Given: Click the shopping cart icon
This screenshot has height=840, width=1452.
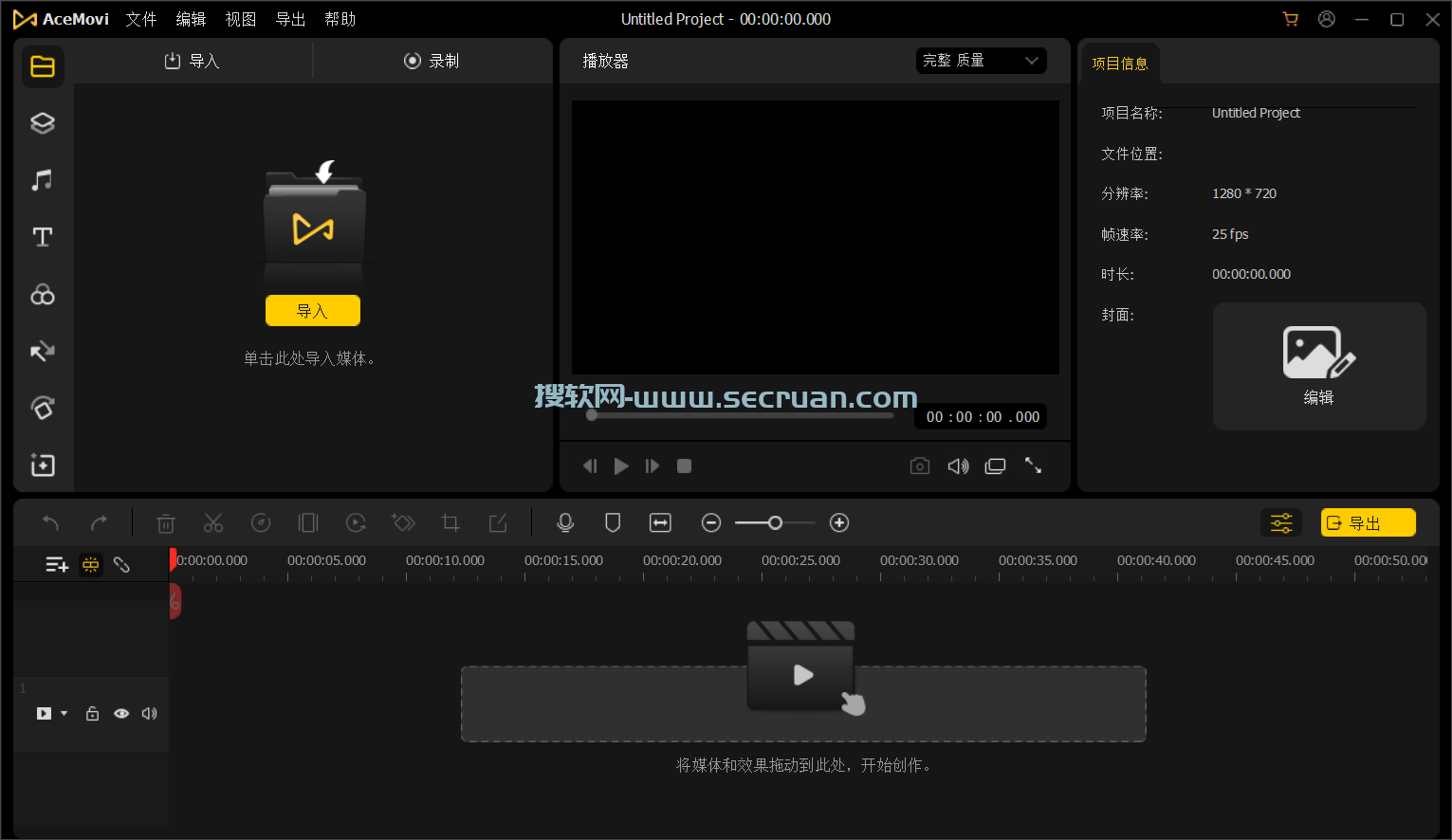Looking at the screenshot, I should (x=1291, y=19).
